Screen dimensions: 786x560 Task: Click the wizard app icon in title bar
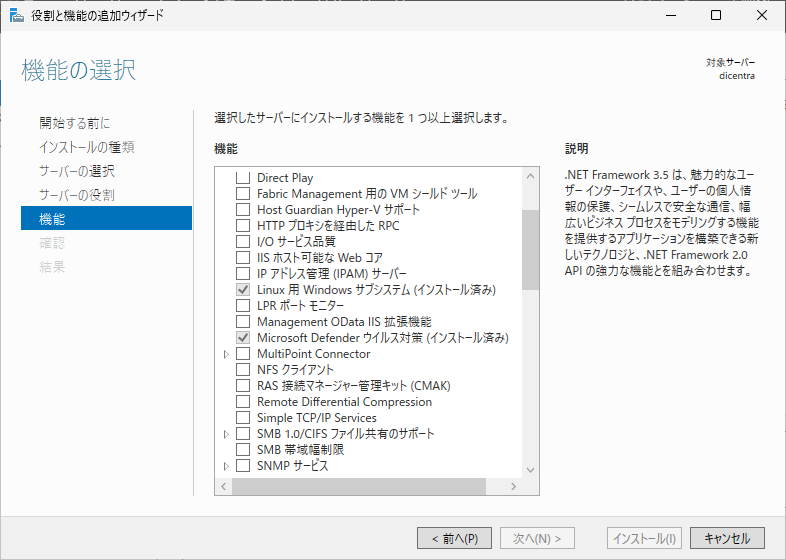pyautogui.click(x=16, y=15)
